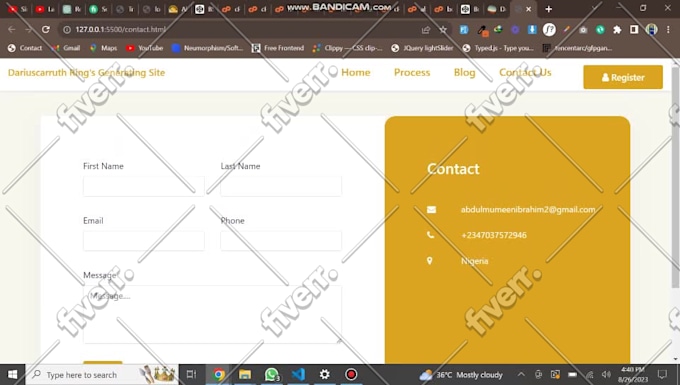Open the Chrome profile avatar

click(651, 29)
